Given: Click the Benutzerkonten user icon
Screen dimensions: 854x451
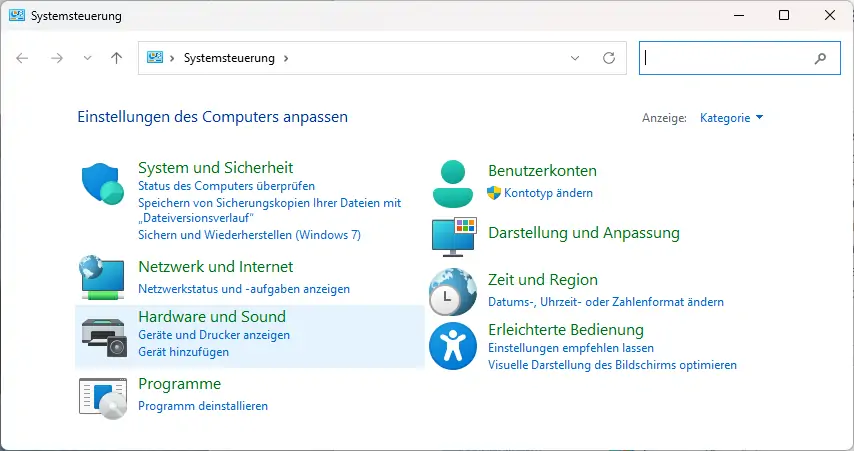Looking at the screenshot, I should pyautogui.click(x=454, y=182).
